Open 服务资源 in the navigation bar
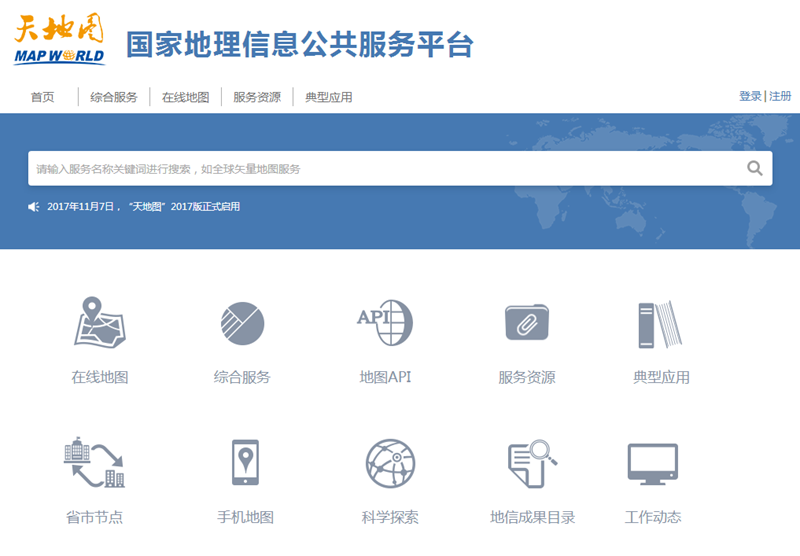This screenshot has height=556, width=800. tap(257, 97)
